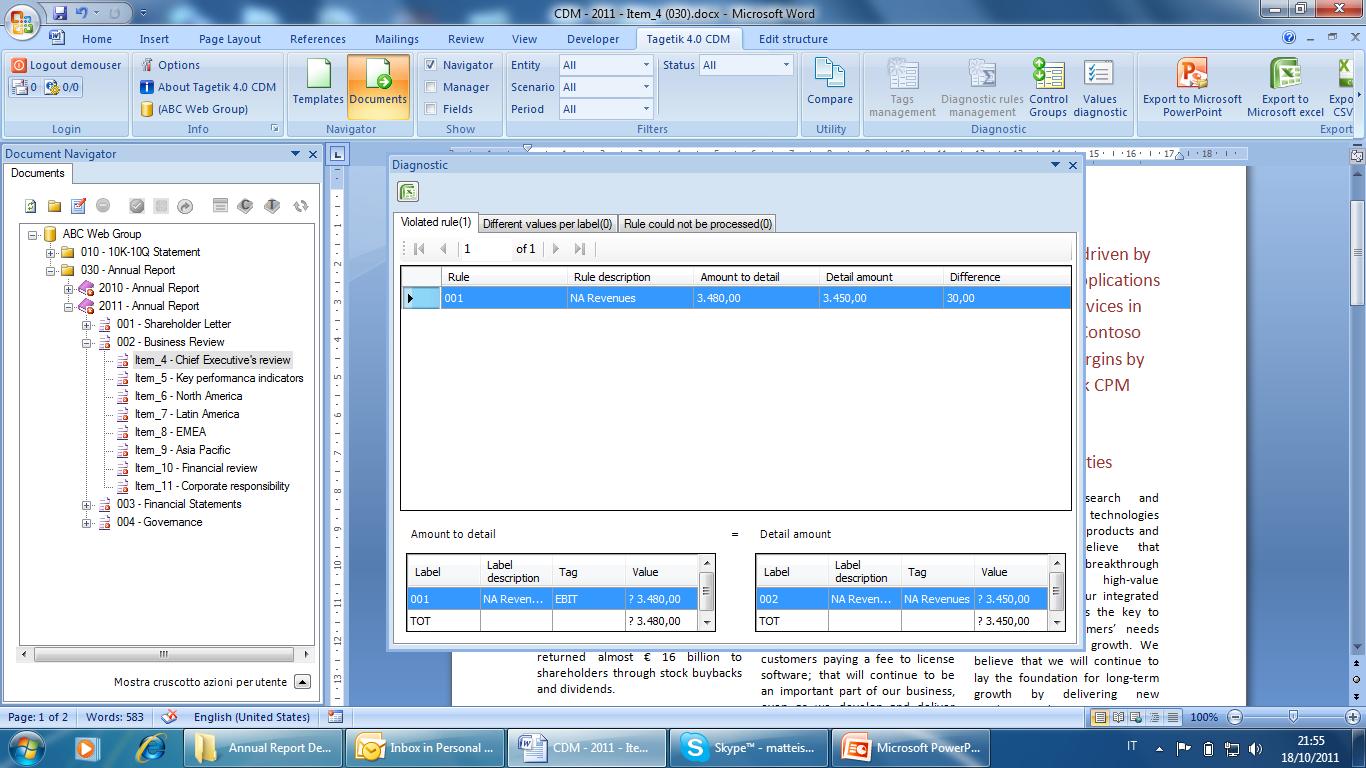
Task: Click the refresh icon in Document Navigator toolbar
Action: [x=31, y=206]
